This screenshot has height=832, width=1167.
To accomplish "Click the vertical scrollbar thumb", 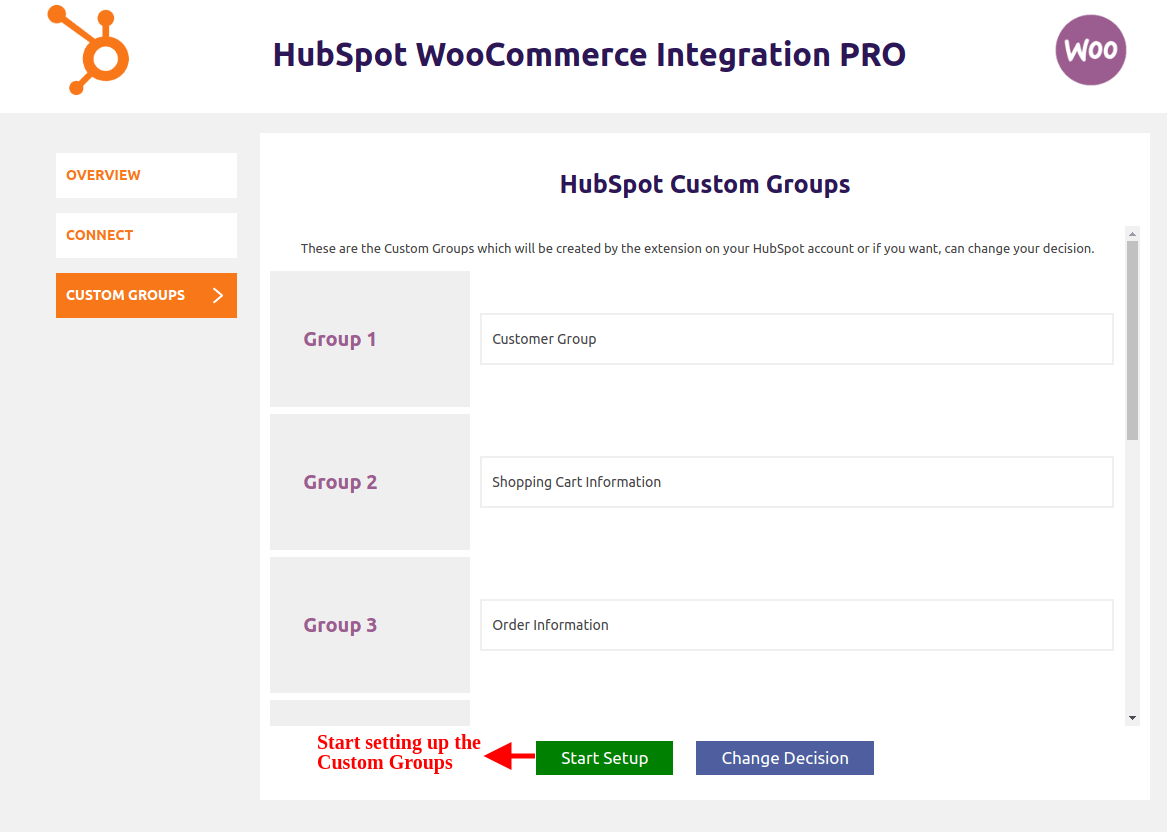I will pyautogui.click(x=1132, y=340).
